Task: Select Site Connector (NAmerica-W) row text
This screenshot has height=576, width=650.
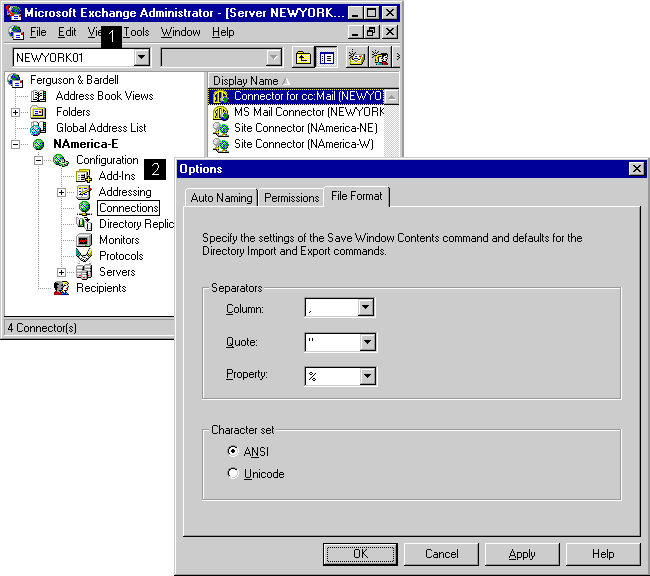Action: [x=304, y=144]
